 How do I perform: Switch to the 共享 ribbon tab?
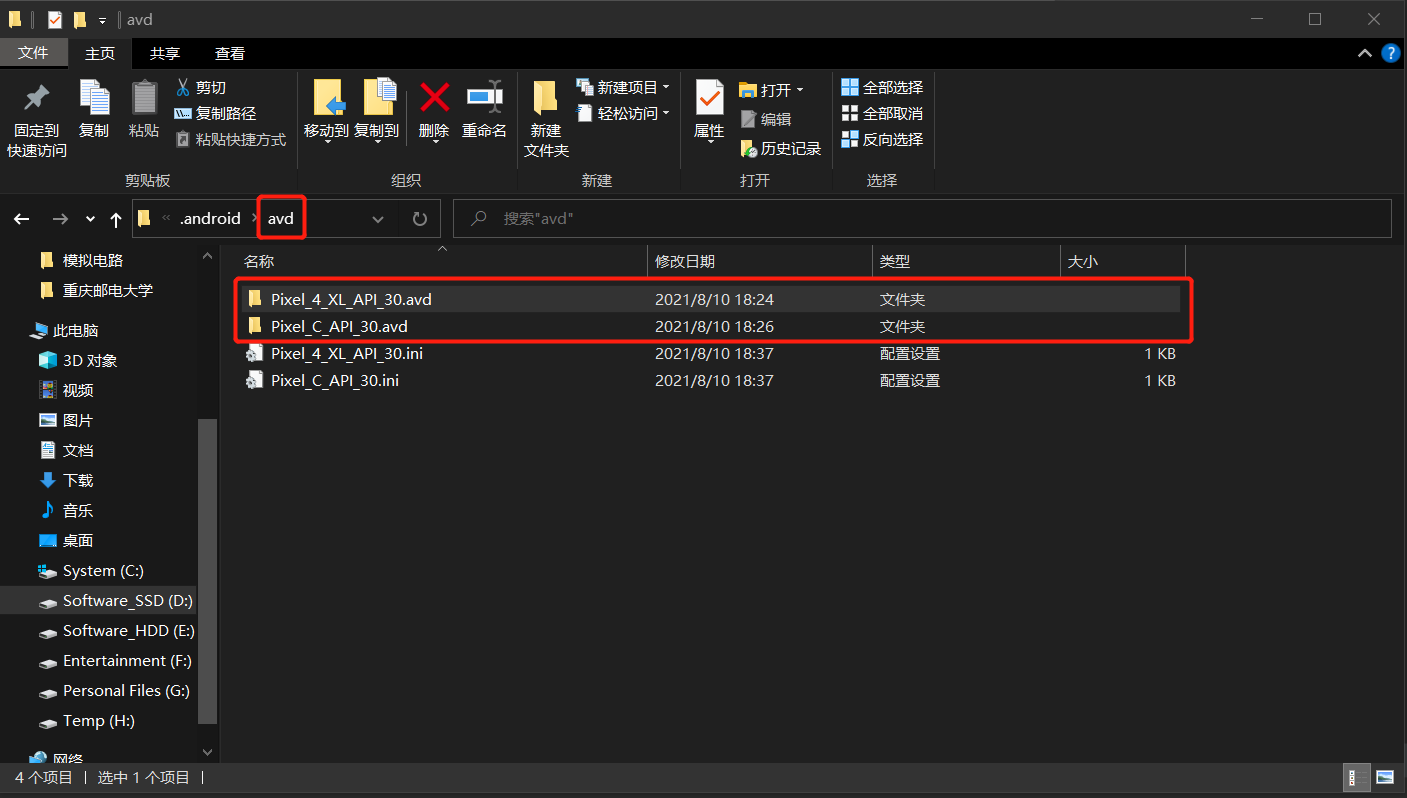point(165,53)
